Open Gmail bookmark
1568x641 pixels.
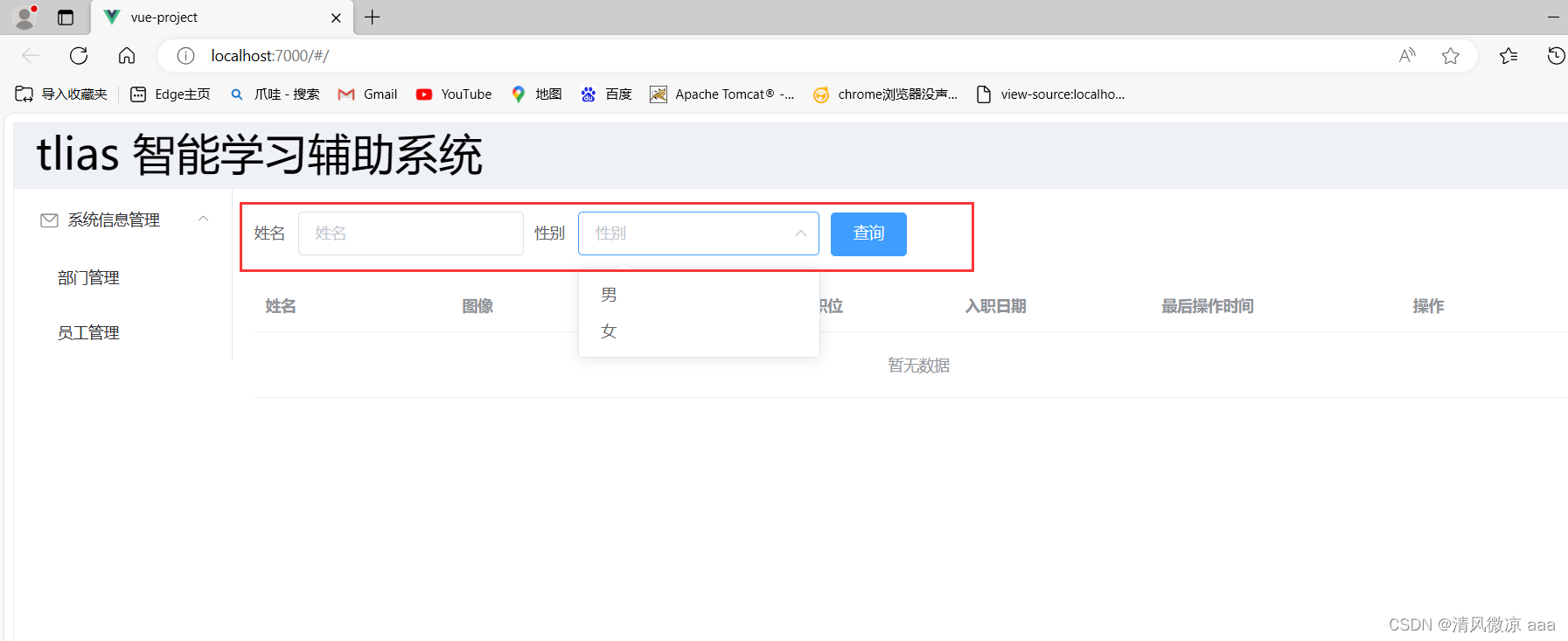click(x=367, y=94)
